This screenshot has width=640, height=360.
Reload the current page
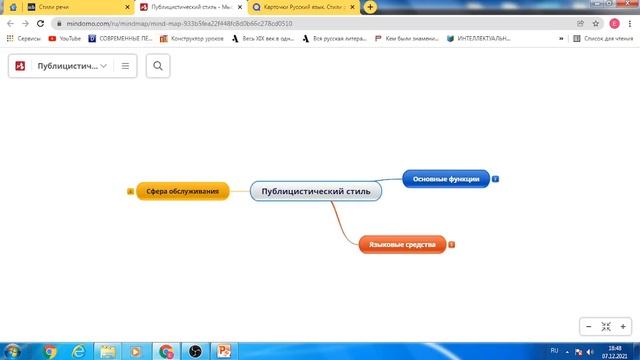tap(40, 23)
